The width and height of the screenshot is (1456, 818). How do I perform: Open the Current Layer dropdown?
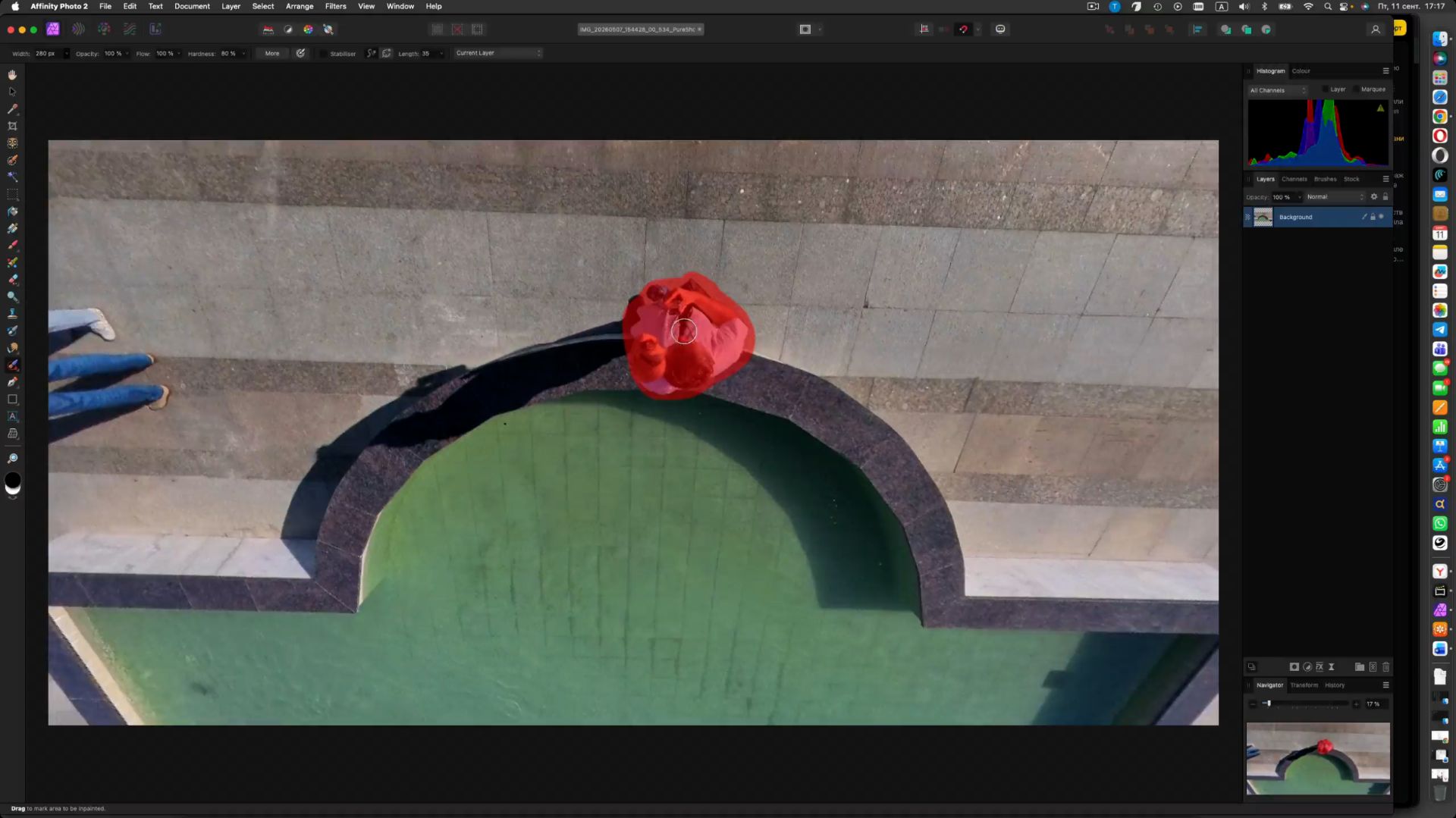[x=498, y=54]
